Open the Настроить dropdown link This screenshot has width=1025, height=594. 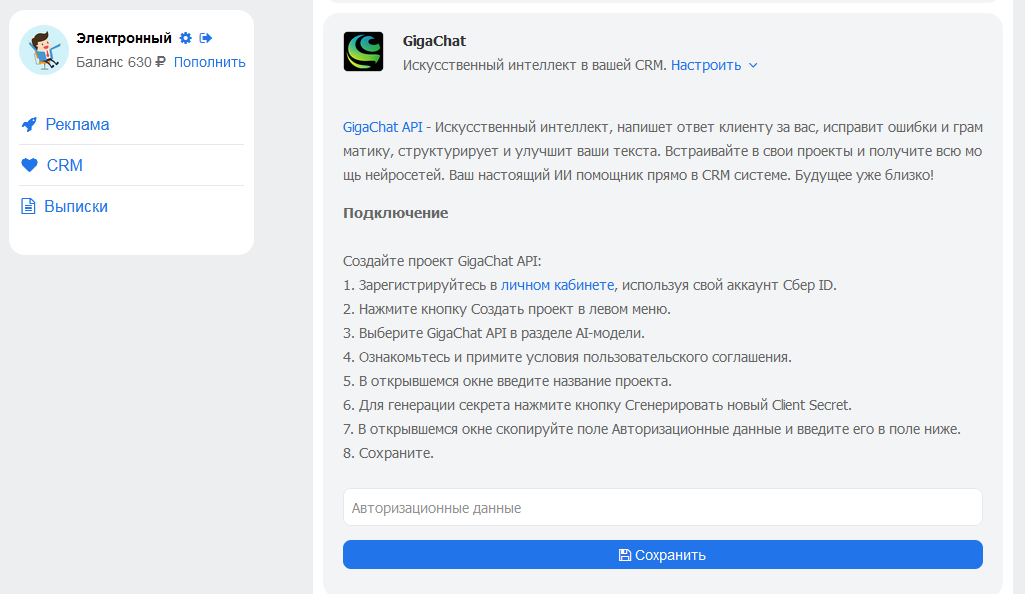706,65
